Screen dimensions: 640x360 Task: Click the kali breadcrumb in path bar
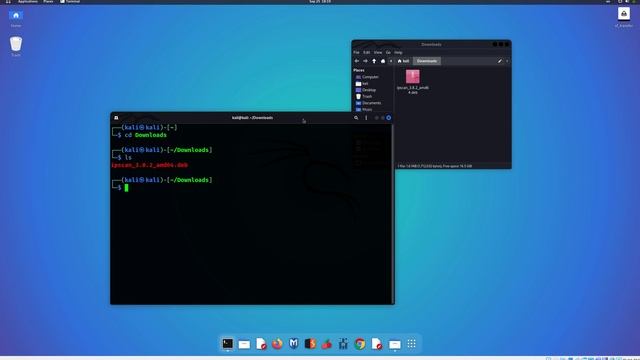pos(403,61)
